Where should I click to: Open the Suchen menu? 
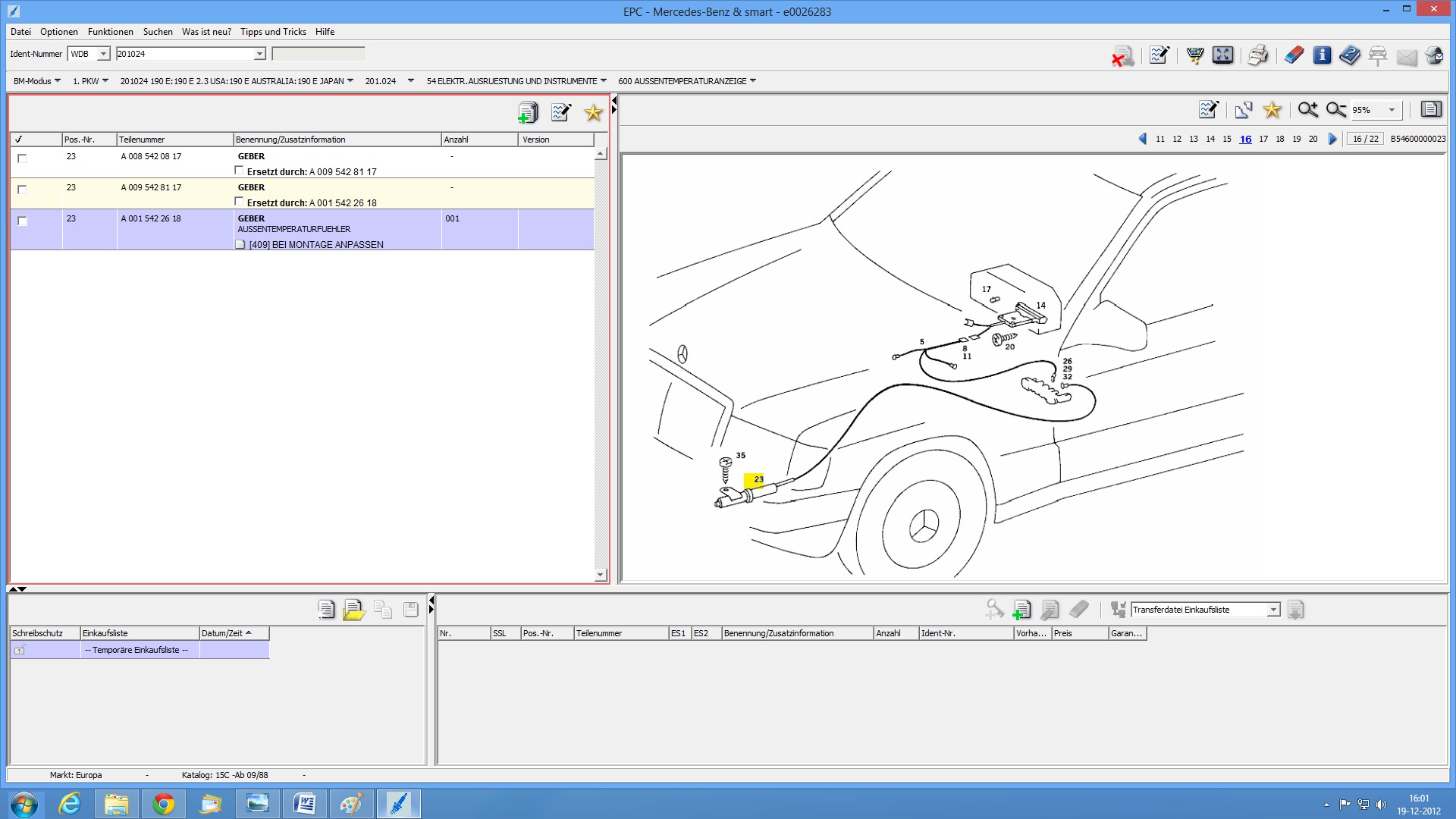158,32
